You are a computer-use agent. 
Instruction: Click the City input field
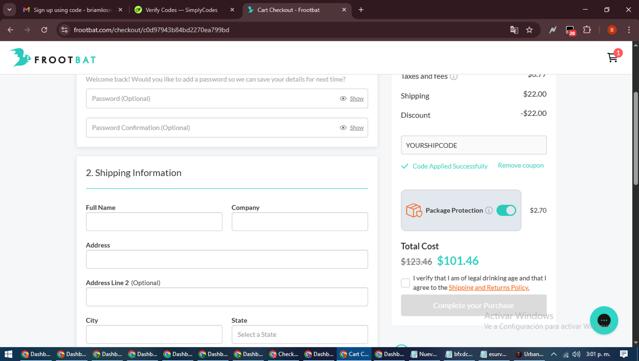pos(154,335)
